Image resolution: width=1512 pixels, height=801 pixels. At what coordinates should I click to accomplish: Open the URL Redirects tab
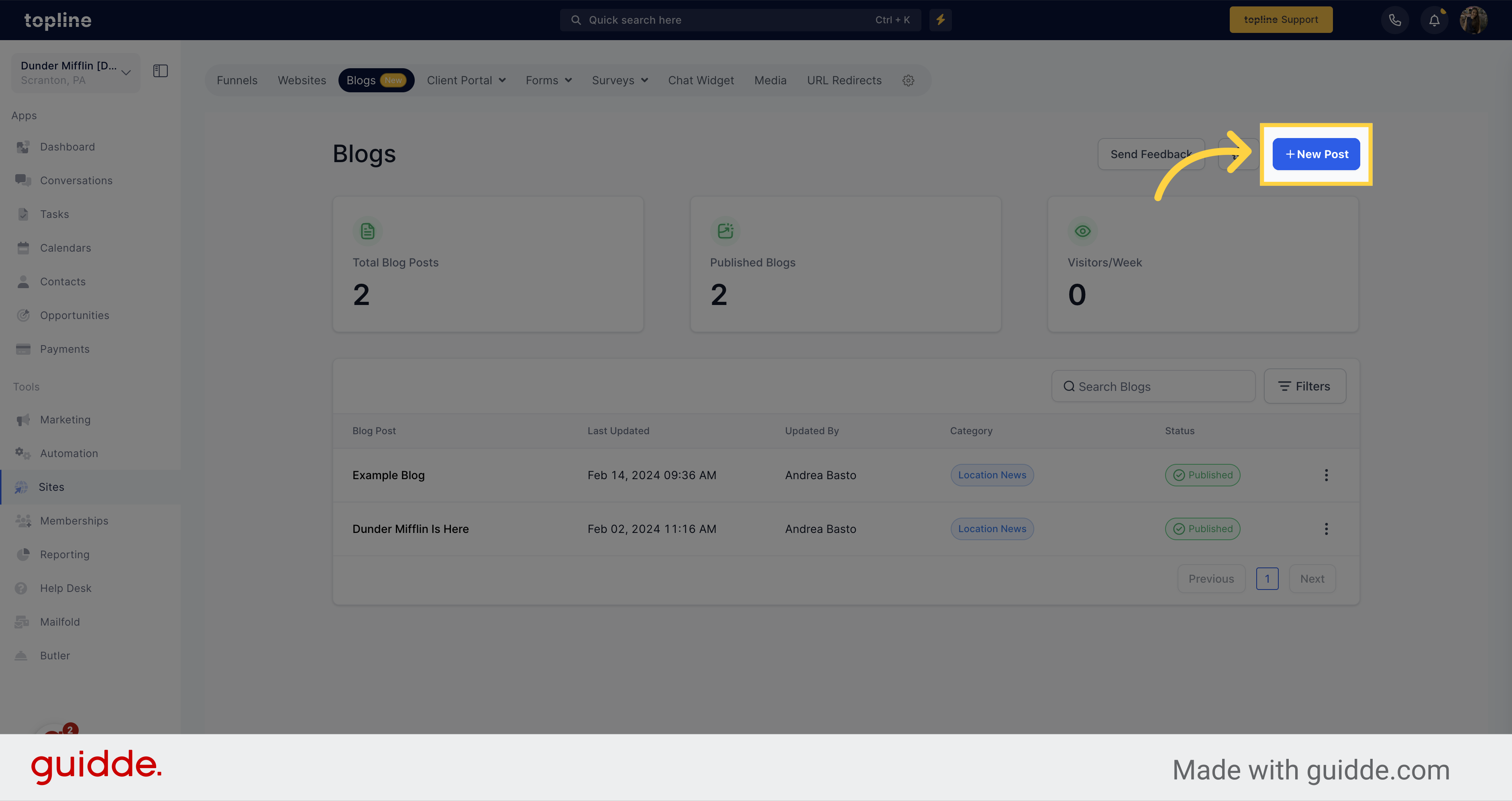(844, 80)
